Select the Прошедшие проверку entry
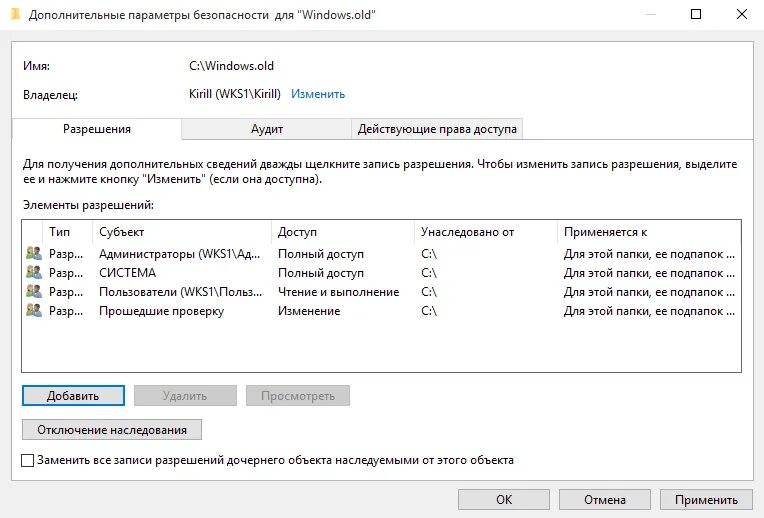Image resolution: width=764 pixels, height=518 pixels. 161,311
